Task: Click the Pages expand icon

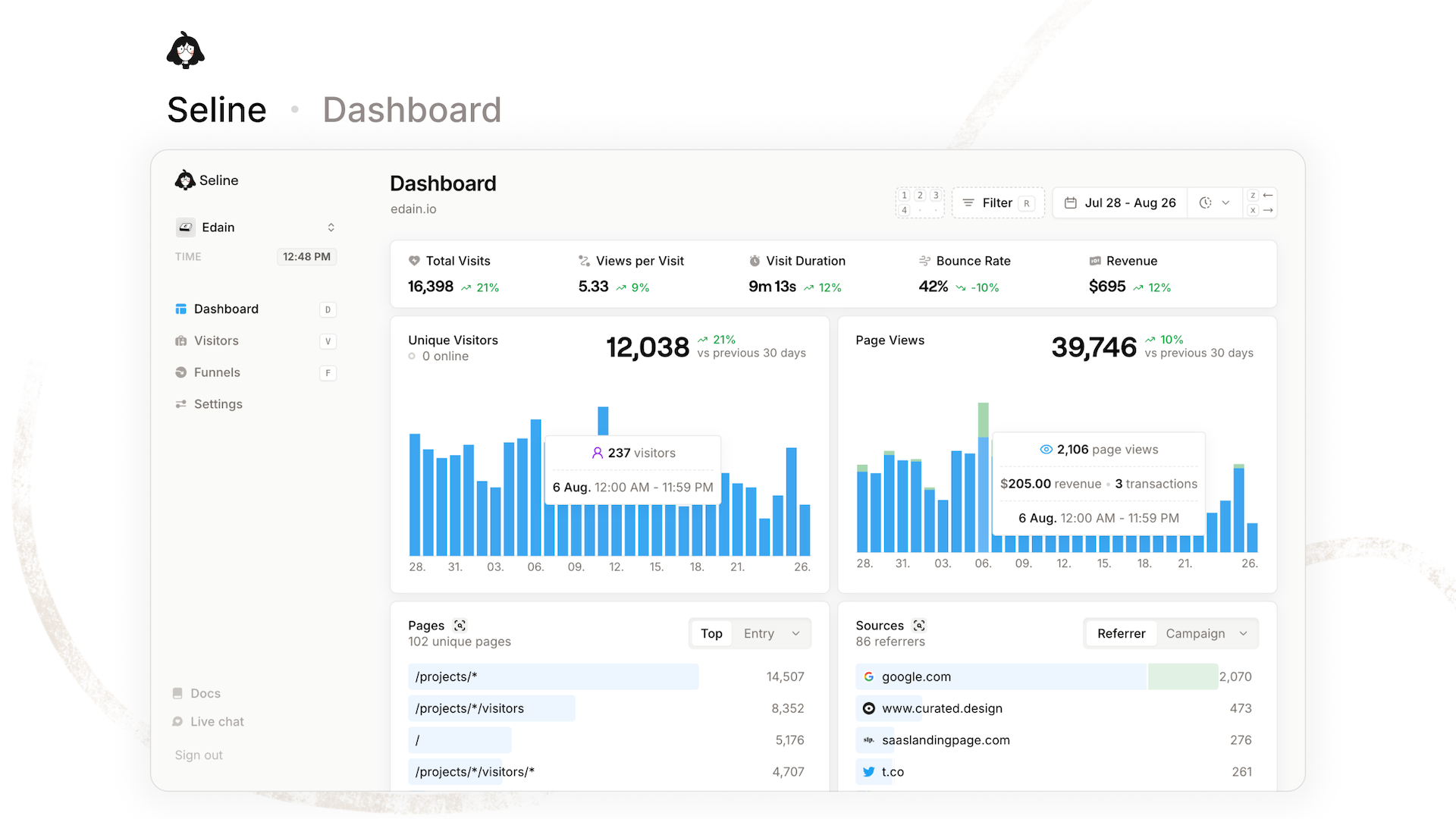Action: point(460,626)
